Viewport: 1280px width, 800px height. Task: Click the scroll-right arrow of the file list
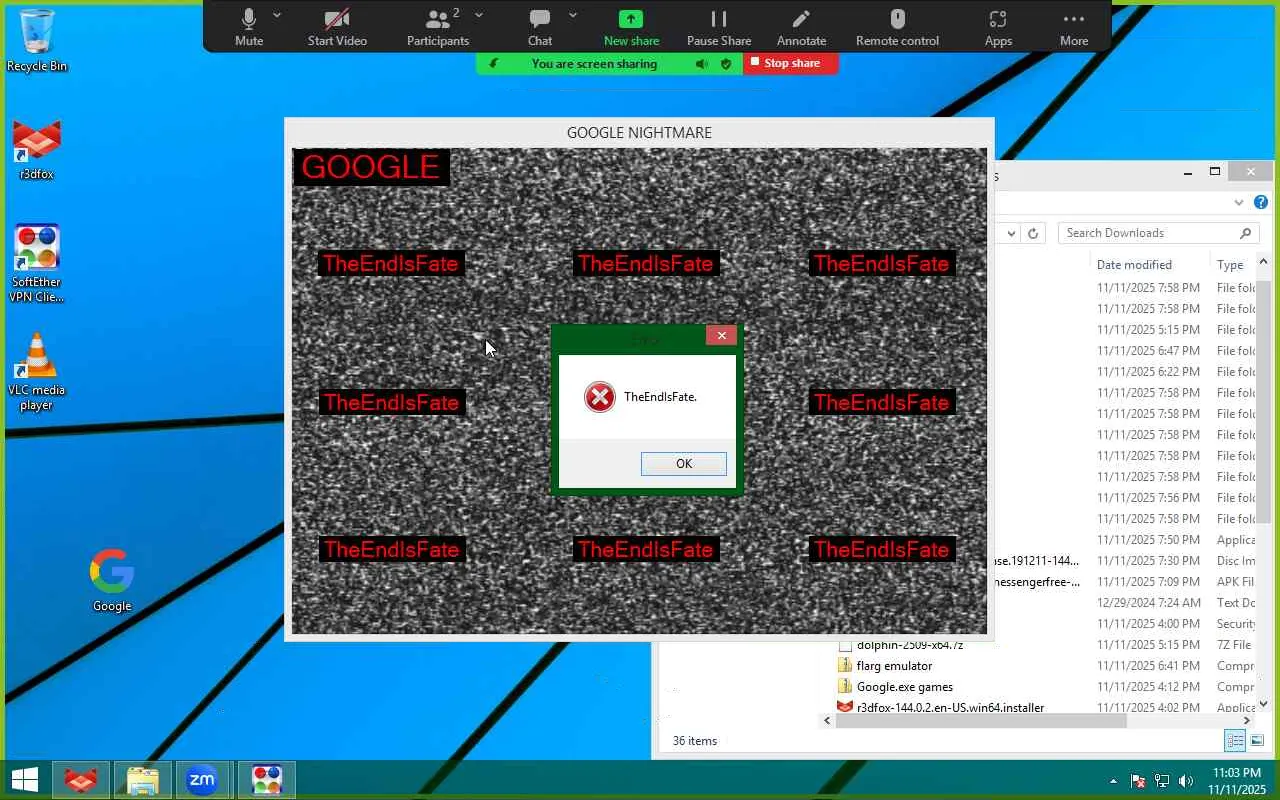[x=1247, y=720]
